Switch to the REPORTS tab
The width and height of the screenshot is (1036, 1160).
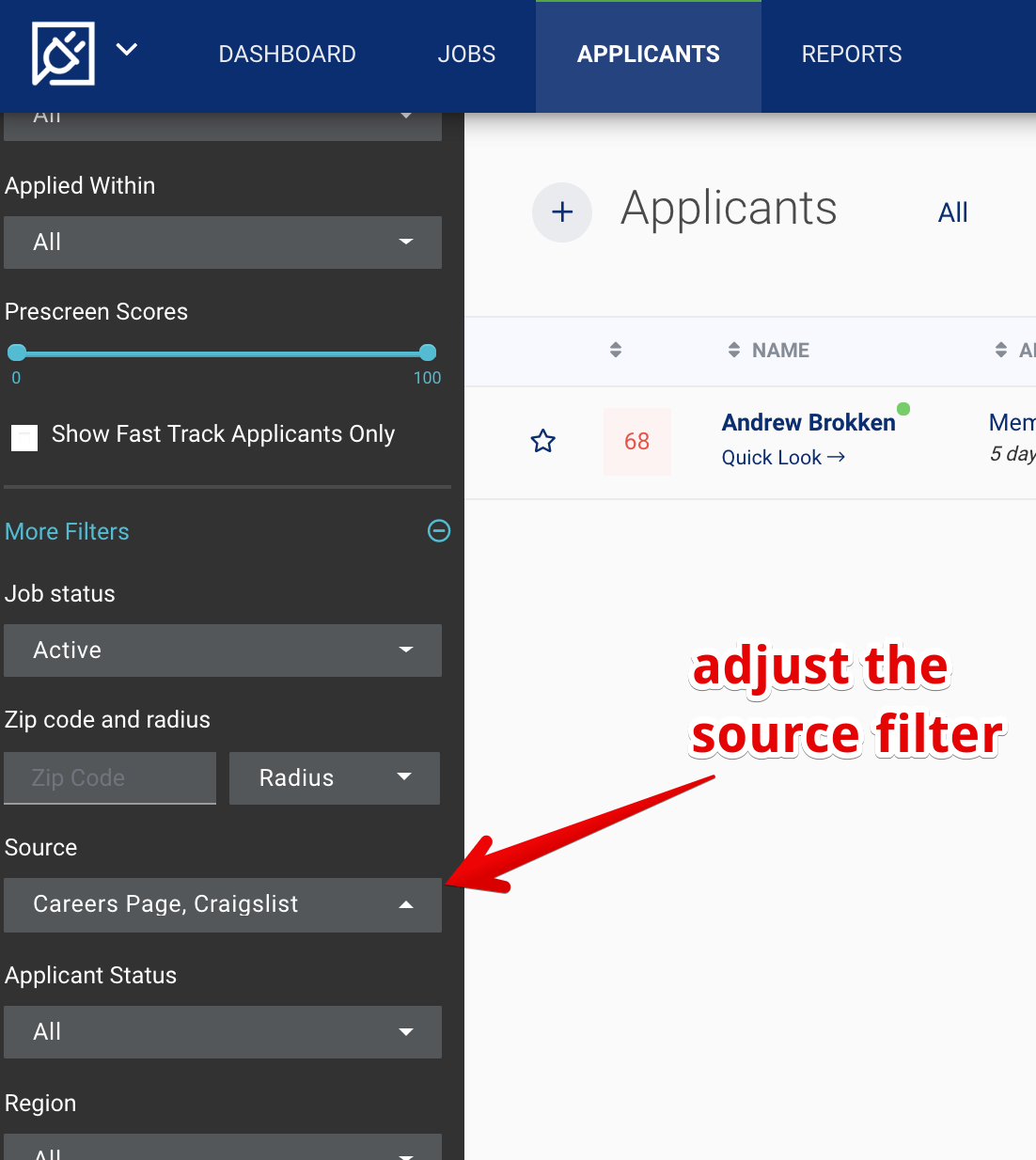pos(851,54)
